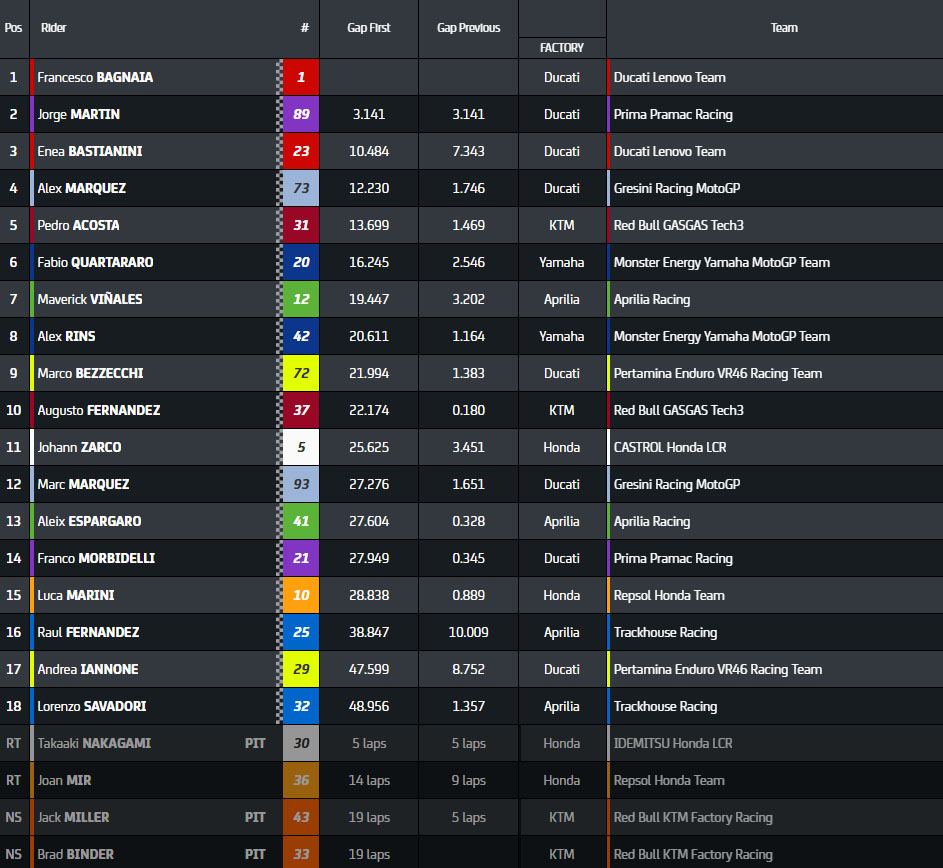Image resolution: width=943 pixels, height=868 pixels.
Task: Open retired rider Takaaki NAKAGAMI
Action: [x=94, y=743]
